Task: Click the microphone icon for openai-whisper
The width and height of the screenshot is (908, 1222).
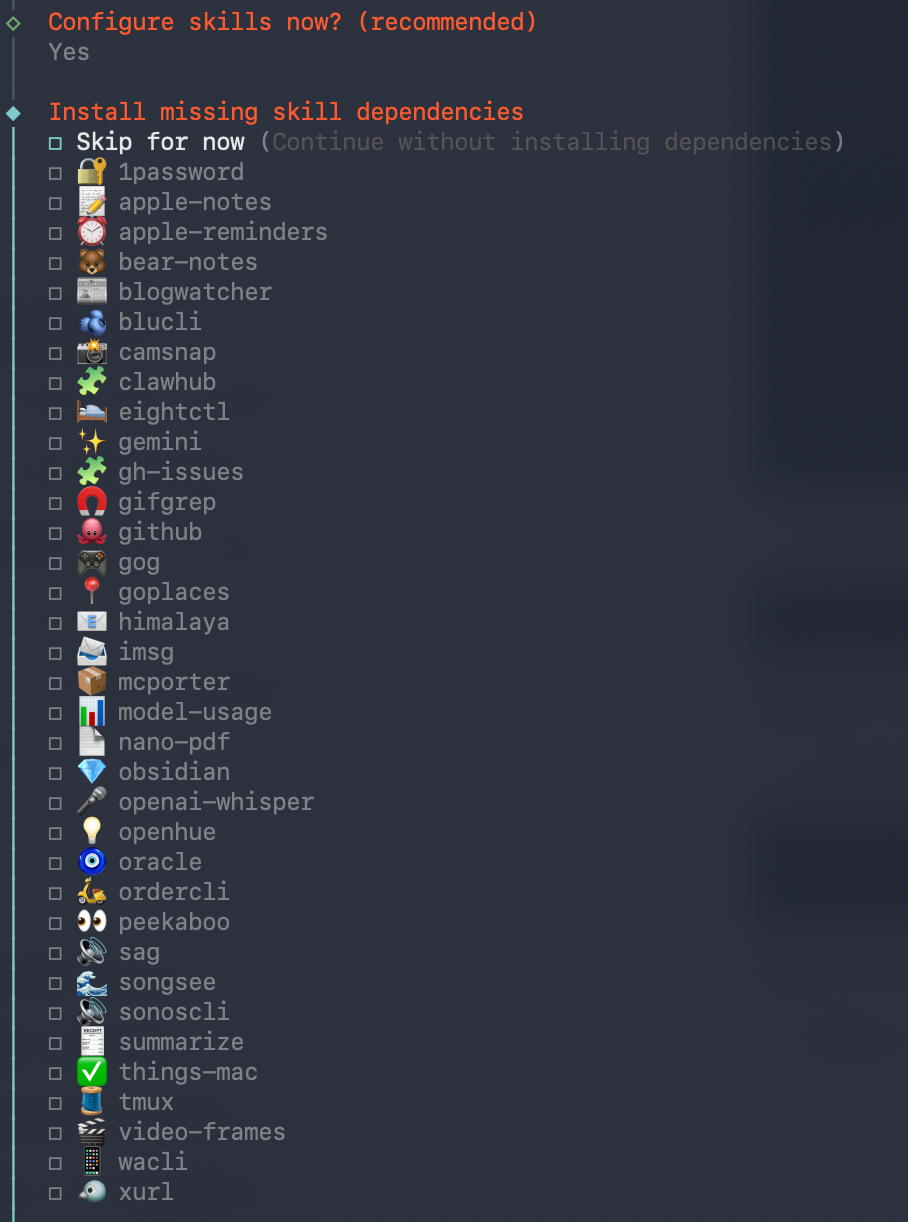Action: pyautogui.click(x=92, y=802)
